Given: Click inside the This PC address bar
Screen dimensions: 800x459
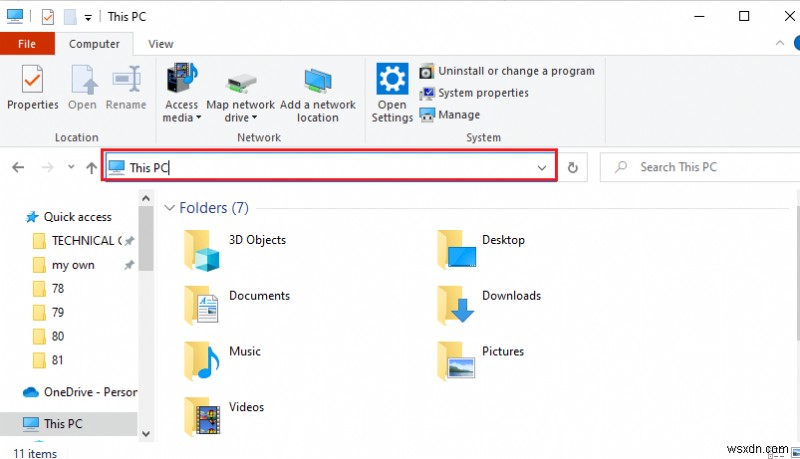Looking at the screenshot, I should [329, 165].
